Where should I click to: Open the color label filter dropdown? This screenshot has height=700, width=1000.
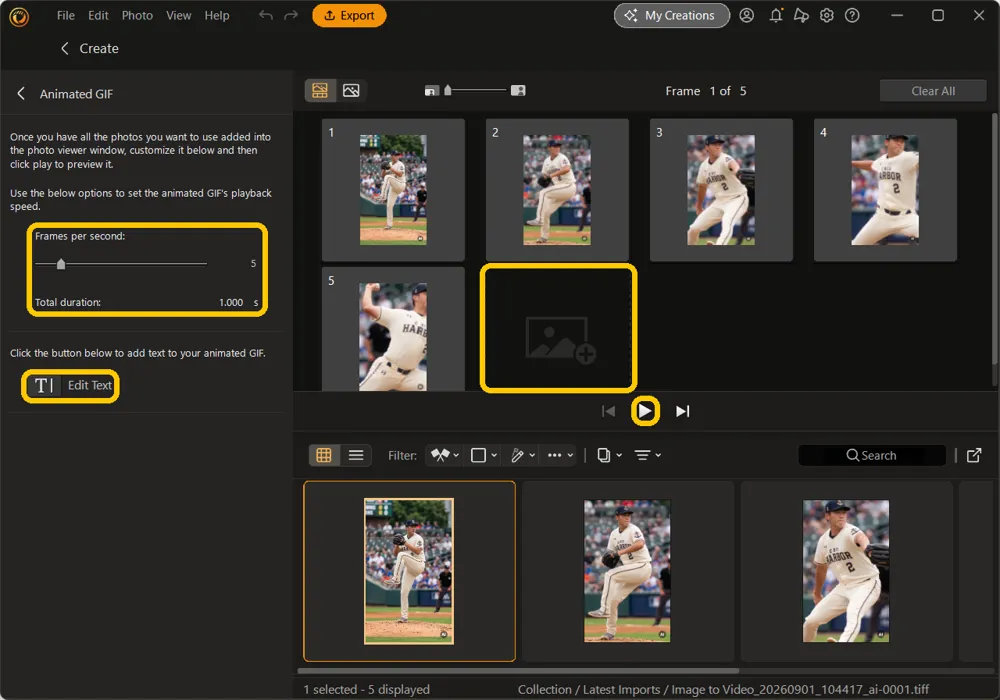(483, 455)
